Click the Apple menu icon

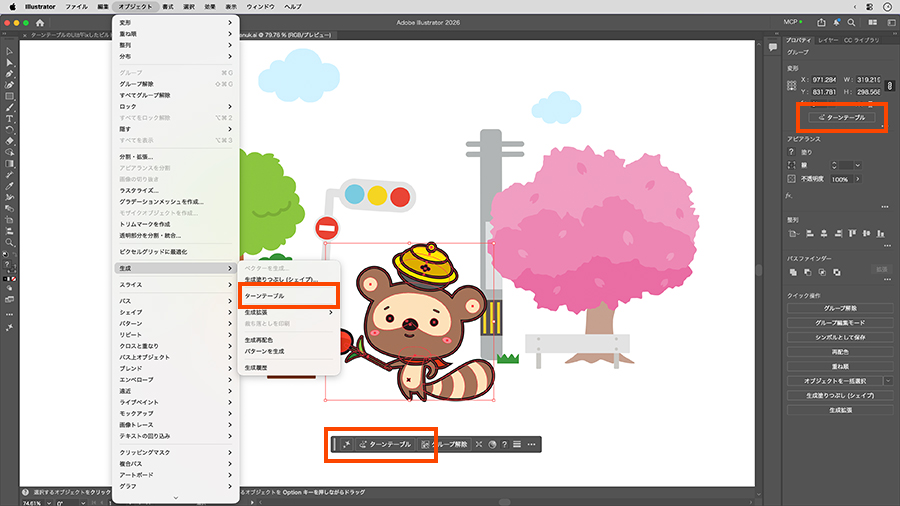coord(12,7)
